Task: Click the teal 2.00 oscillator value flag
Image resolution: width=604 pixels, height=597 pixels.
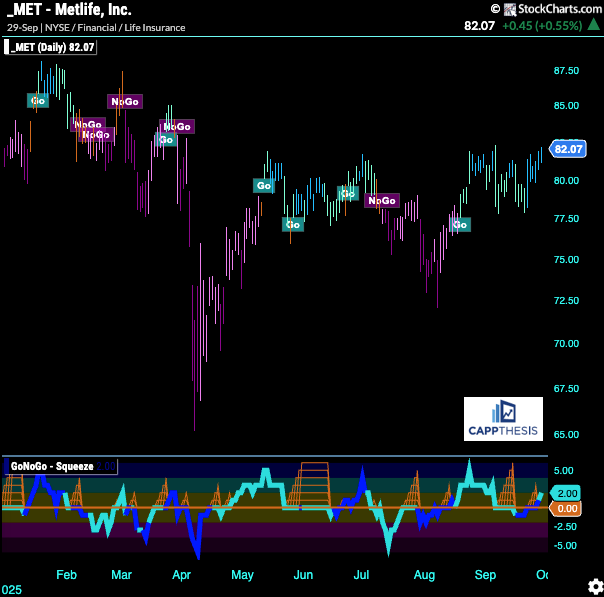Action: (x=565, y=493)
